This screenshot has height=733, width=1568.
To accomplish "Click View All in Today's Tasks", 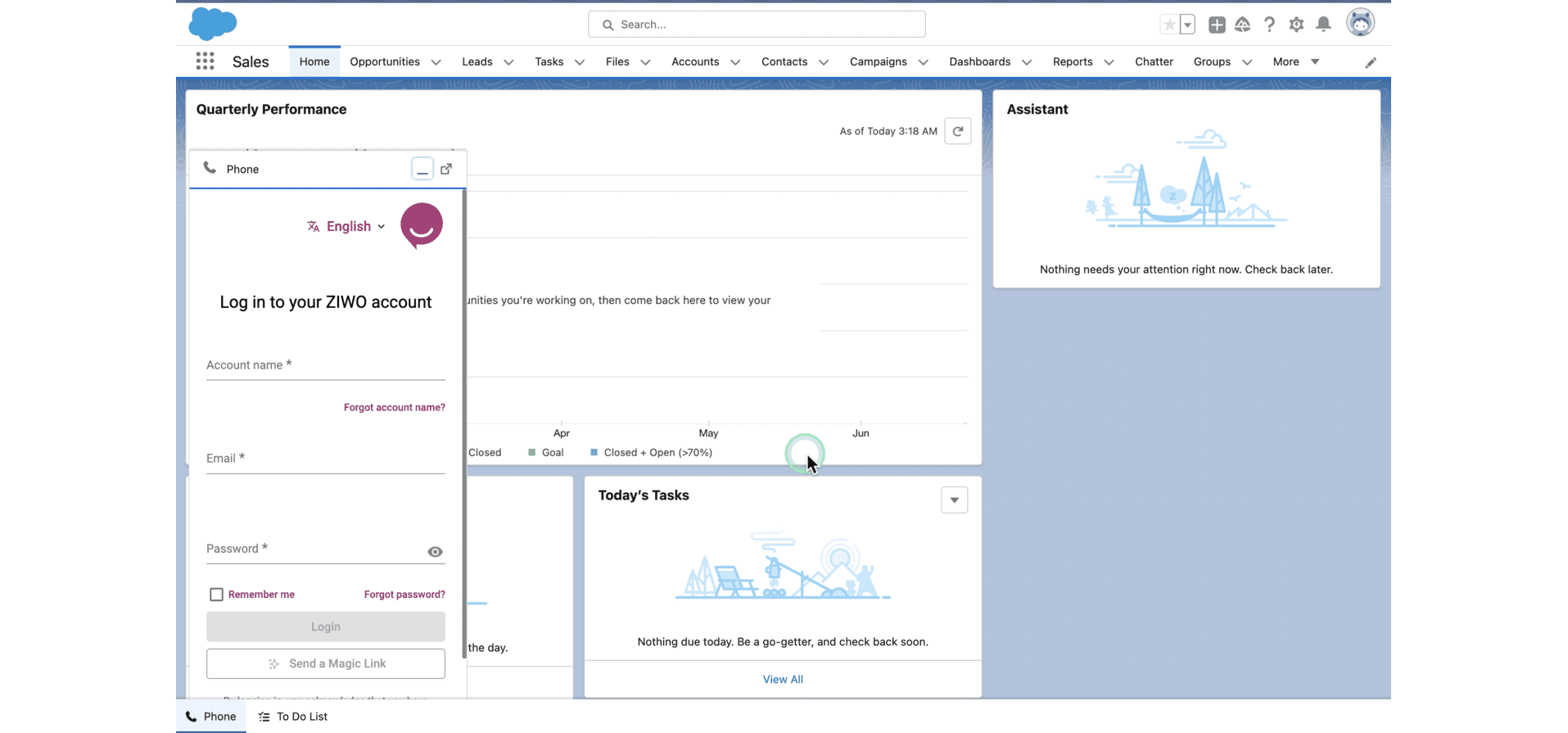I will (783, 679).
